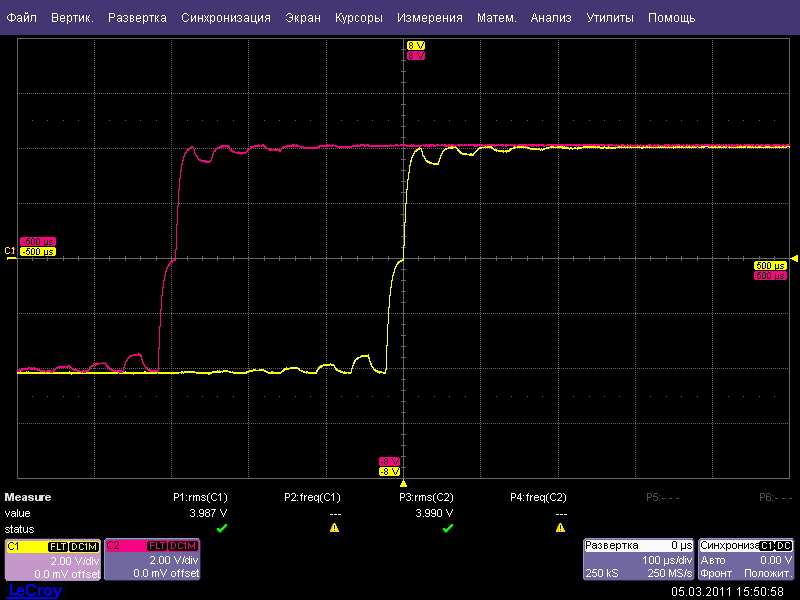The width and height of the screenshot is (800, 600).
Task: Open the Синхронизация trigger descriptor box
Action: pyautogui.click(x=746, y=560)
